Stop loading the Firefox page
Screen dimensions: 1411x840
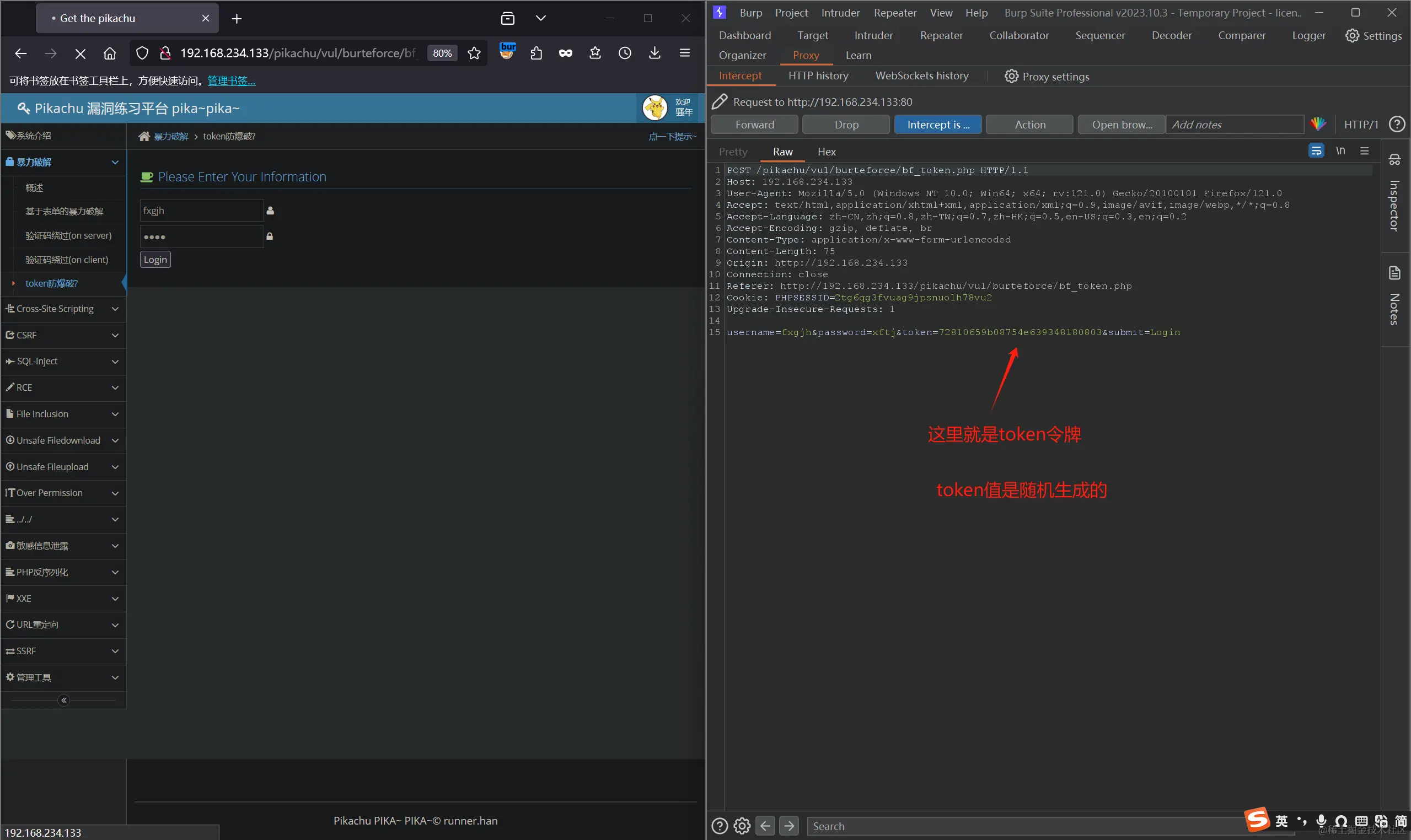(81, 53)
